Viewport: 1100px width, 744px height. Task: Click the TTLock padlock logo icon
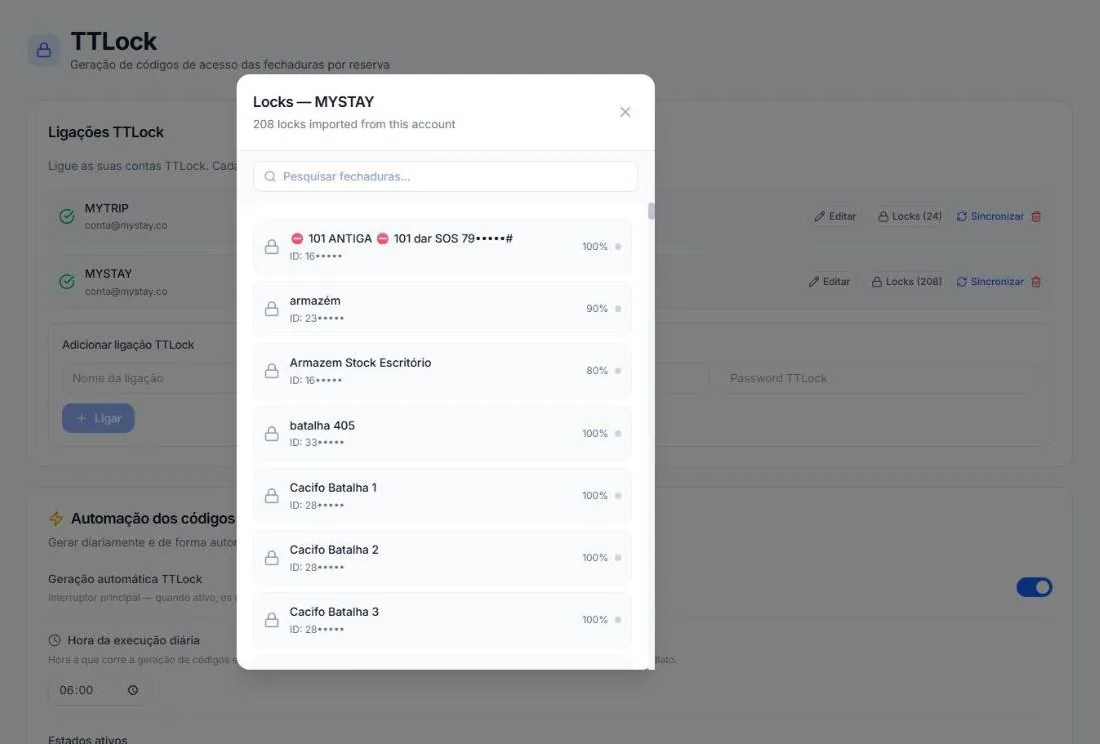tap(43, 50)
